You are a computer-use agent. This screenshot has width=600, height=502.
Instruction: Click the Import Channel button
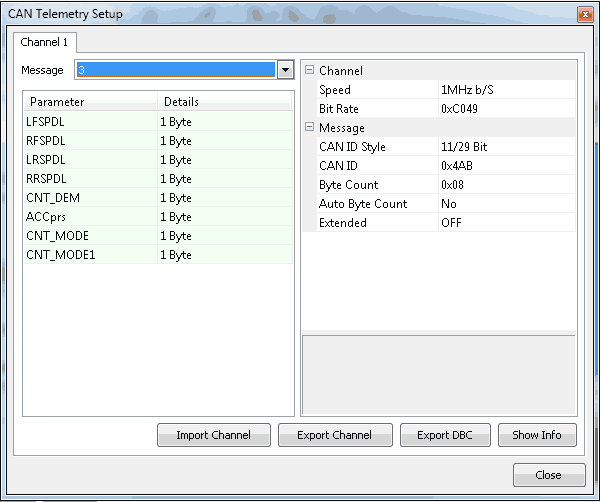[214, 435]
